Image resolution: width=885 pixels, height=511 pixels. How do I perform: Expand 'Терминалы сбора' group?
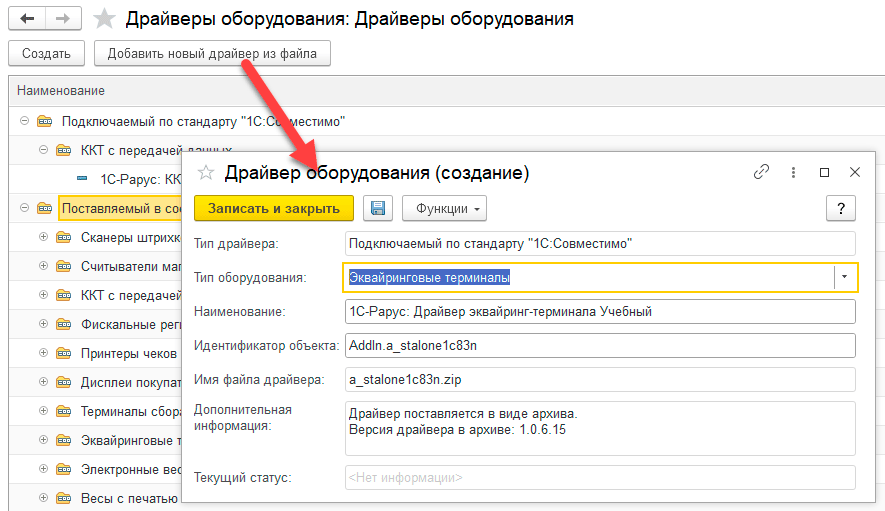pos(43,411)
